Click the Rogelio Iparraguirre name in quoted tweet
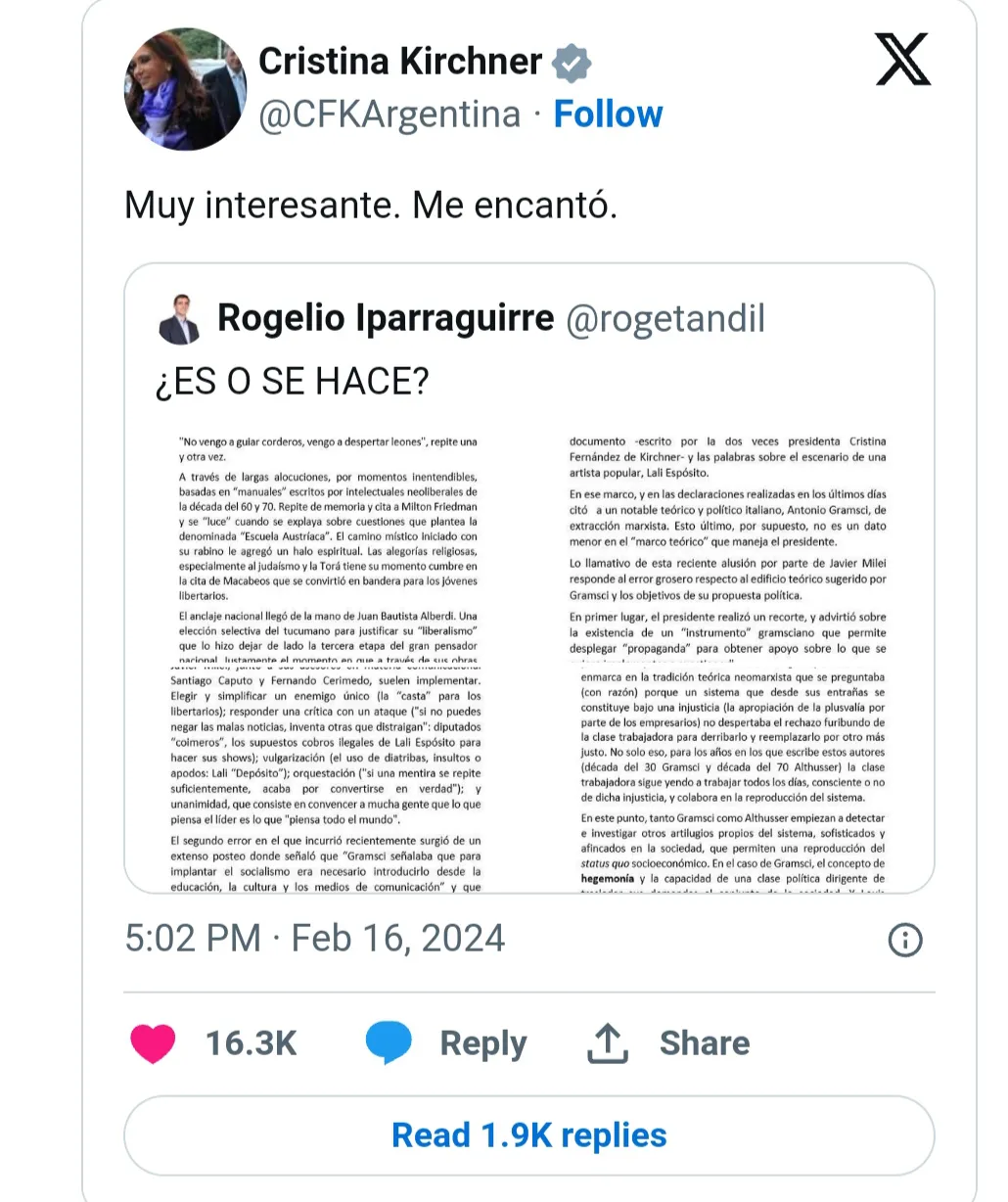This screenshot has width=1008, height=1202. 386,318
